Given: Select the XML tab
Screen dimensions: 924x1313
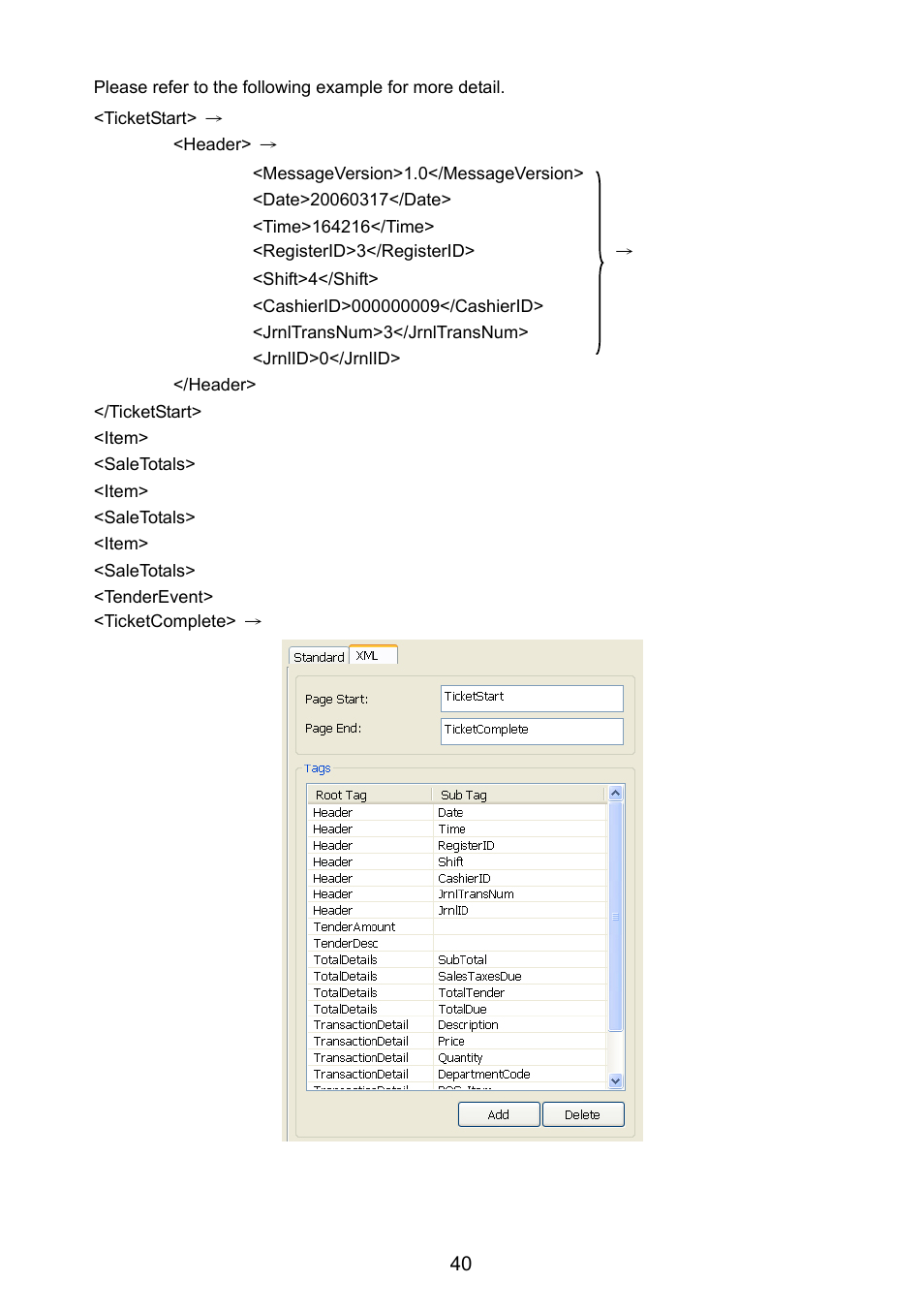Looking at the screenshot, I should pyautogui.click(x=373, y=655).
